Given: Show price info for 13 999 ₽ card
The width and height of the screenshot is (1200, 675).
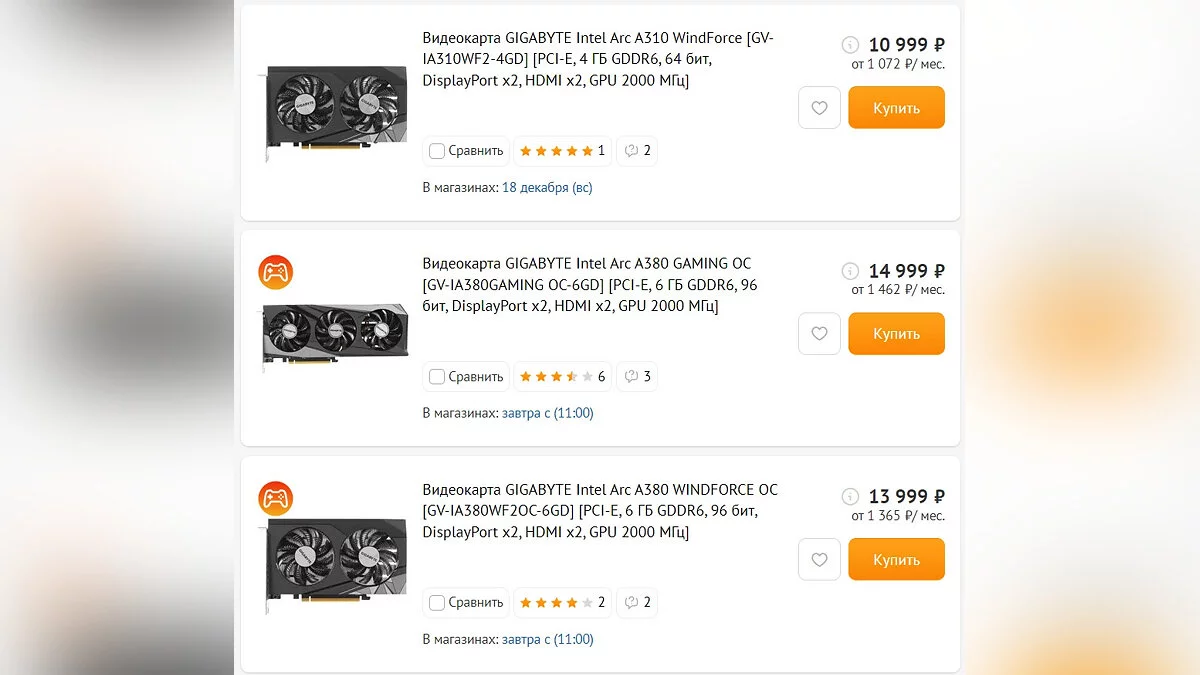Looking at the screenshot, I should pyautogui.click(x=850, y=497).
